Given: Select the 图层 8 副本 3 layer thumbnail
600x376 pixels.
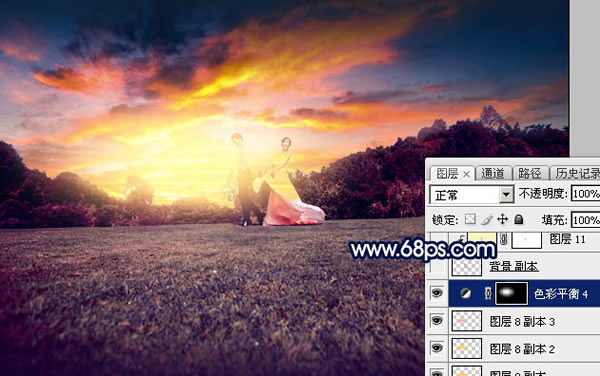Looking at the screenshot, I should click(x=466, y=321).
